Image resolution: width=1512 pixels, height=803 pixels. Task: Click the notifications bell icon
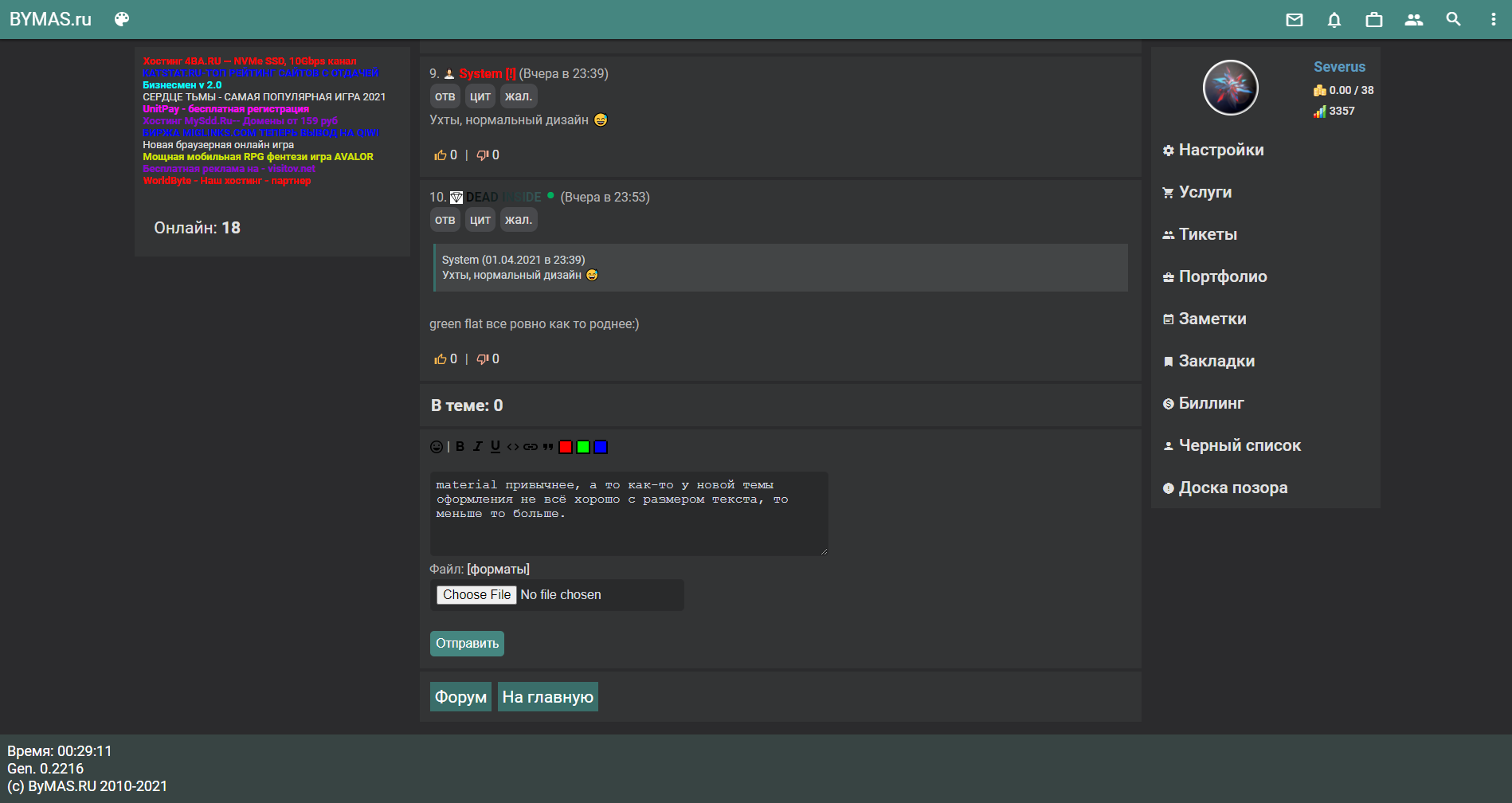(x=1334, y=20)
